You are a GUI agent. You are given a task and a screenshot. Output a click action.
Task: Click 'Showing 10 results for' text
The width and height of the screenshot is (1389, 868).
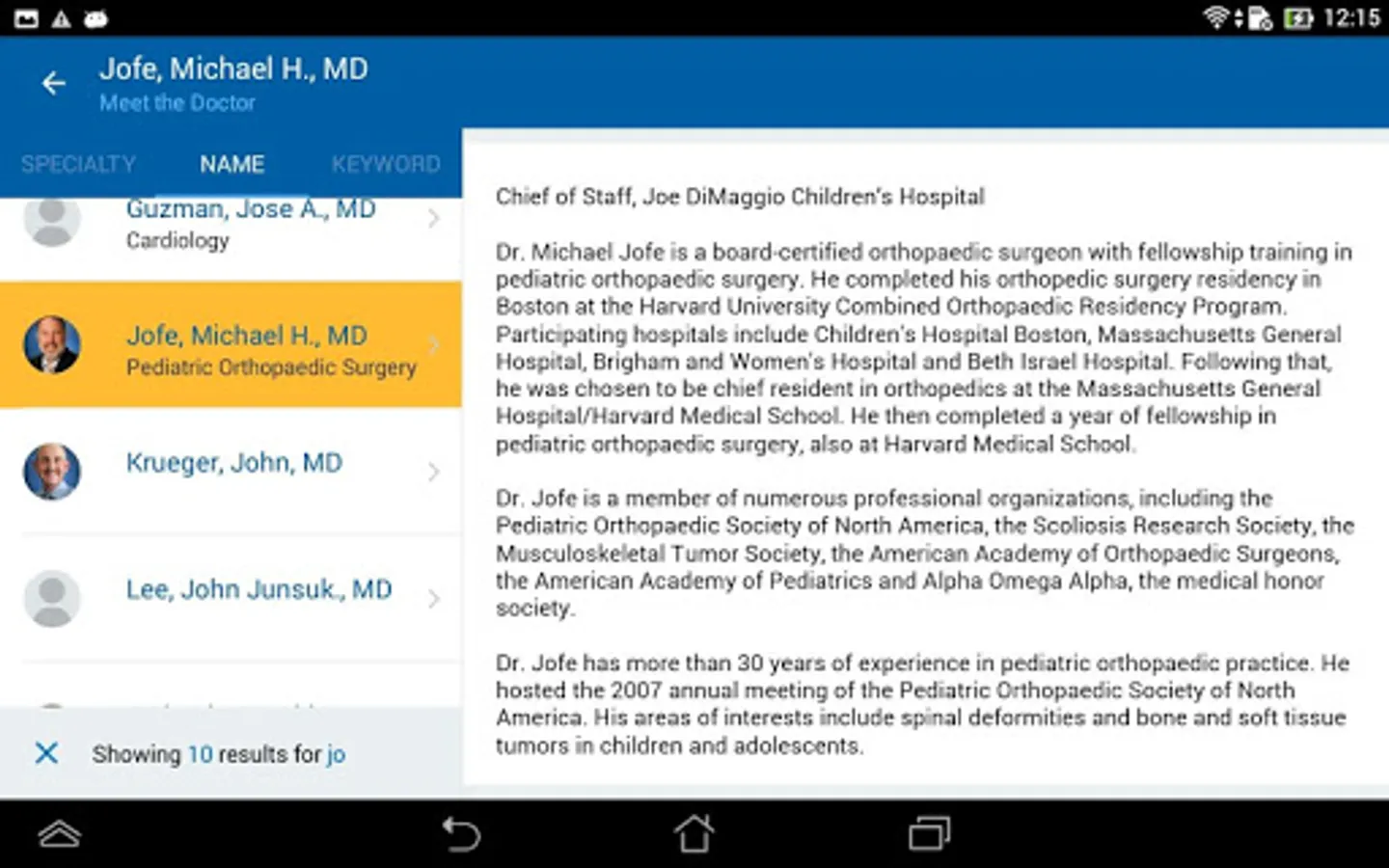(x=206, y=754)
